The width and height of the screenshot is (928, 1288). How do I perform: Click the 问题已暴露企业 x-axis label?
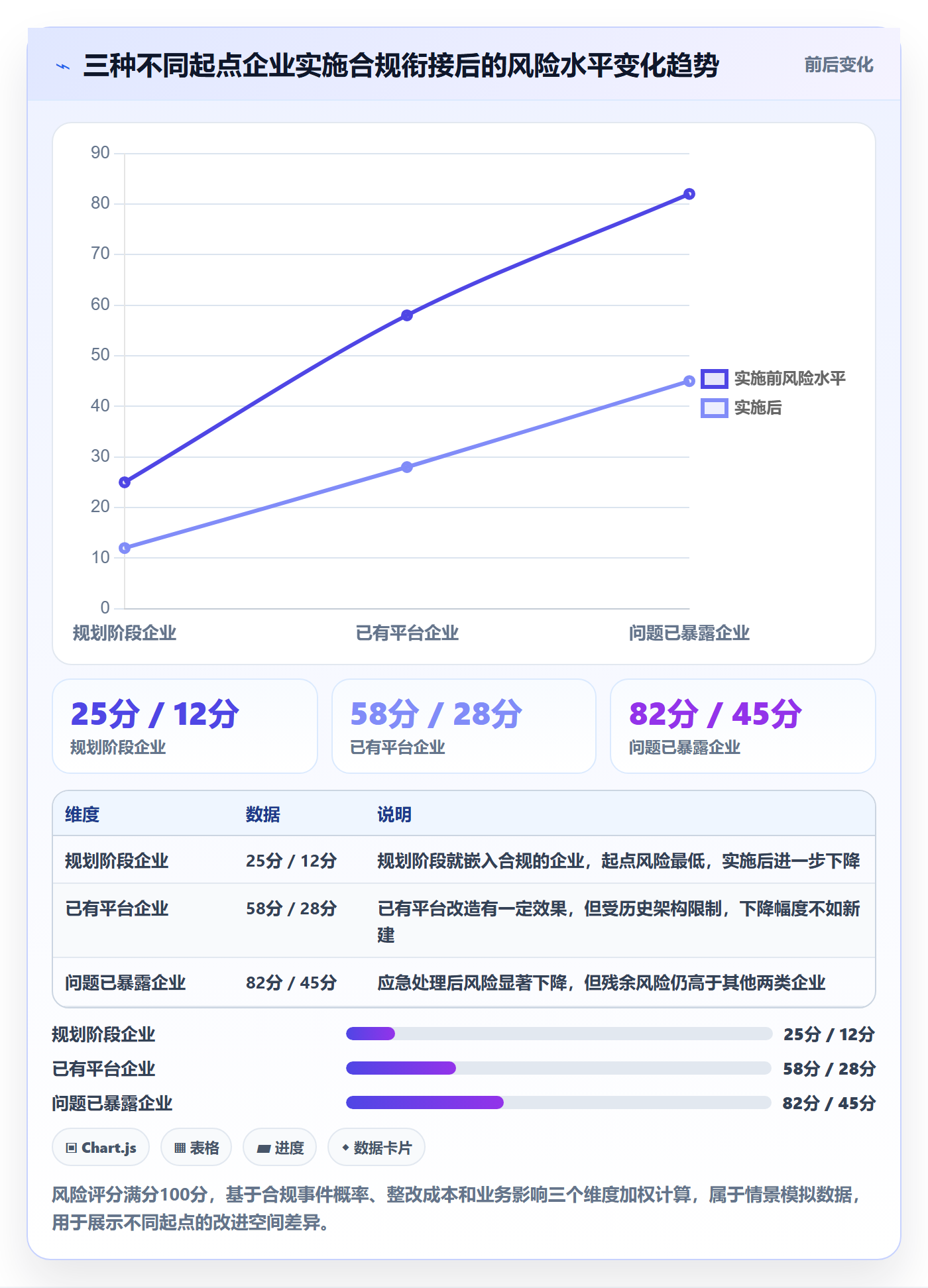pos(689,633)
